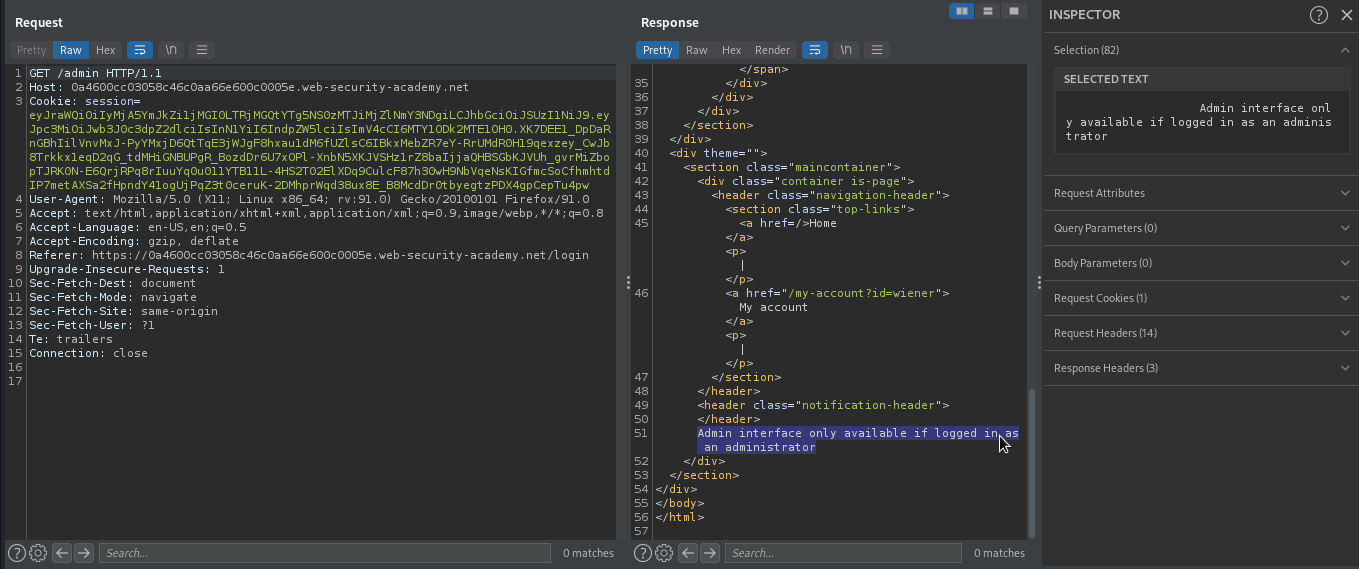Viewport: 1359px width, 569px height.
Task: Click the Te: trailers header line
Action: (71, 339)
